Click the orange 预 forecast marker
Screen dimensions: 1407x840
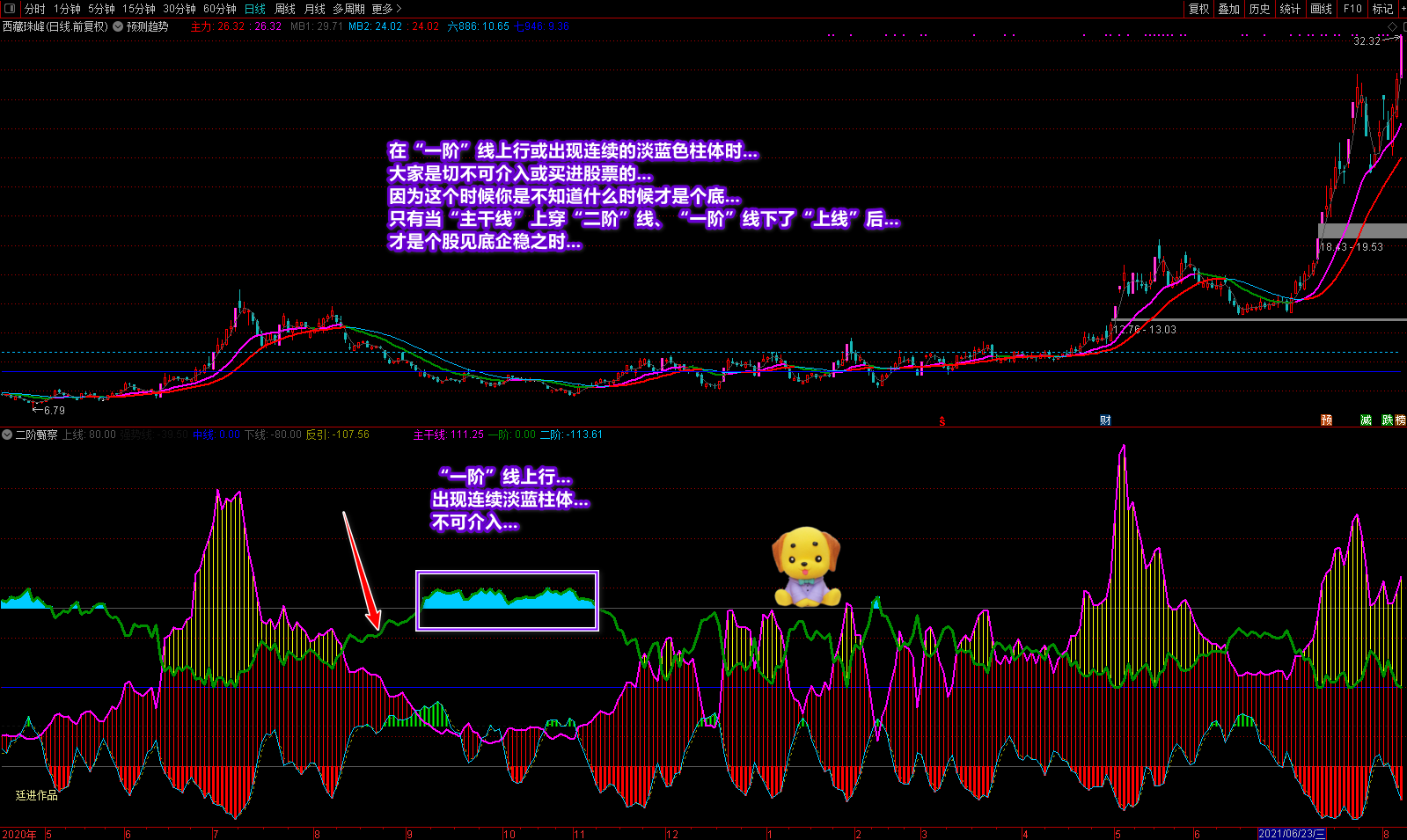[1327, 420]
